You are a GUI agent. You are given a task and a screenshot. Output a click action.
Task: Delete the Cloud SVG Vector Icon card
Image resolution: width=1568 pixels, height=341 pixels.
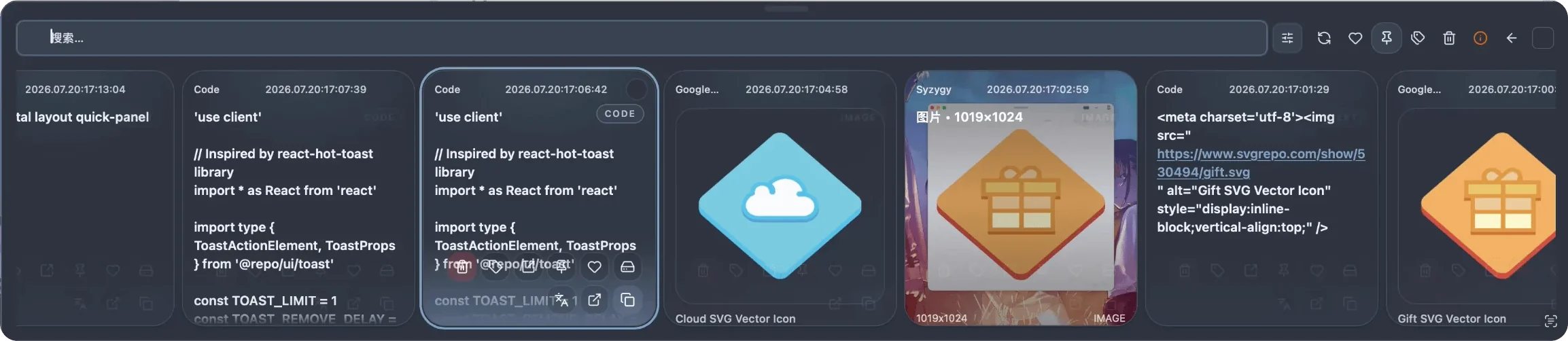tap(703, 270)
